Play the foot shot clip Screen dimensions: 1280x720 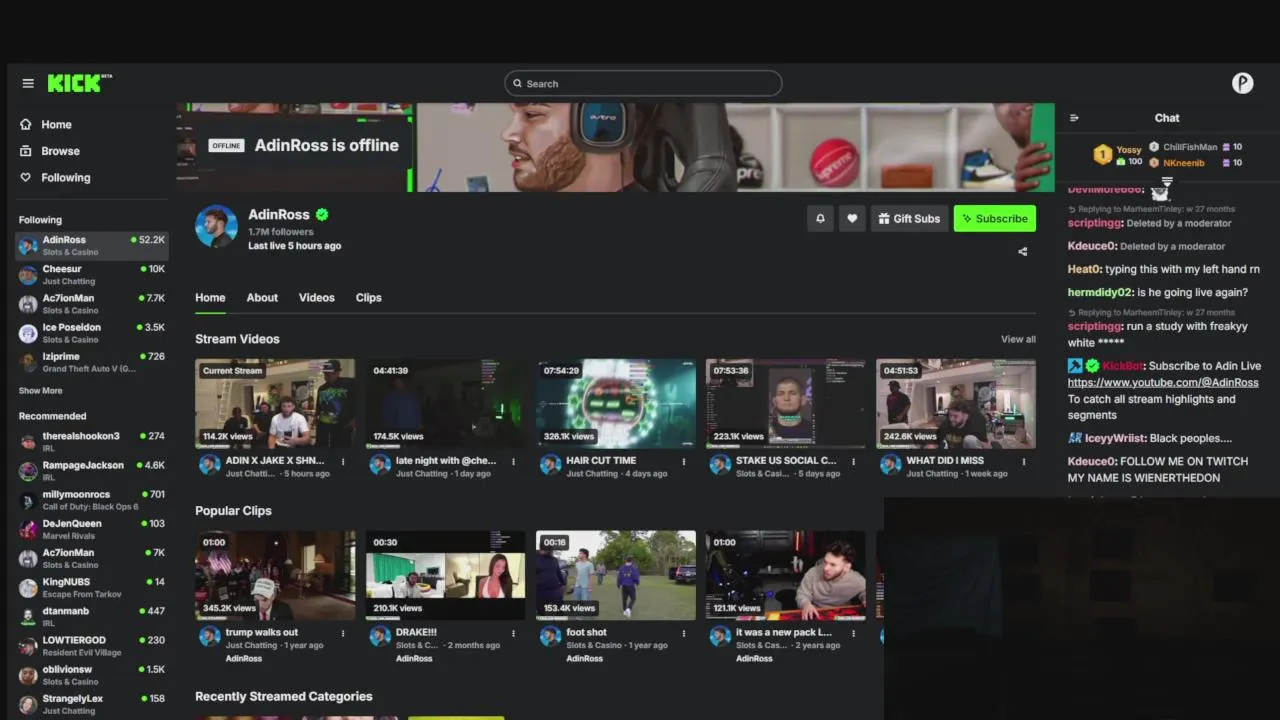click(616, 575)
